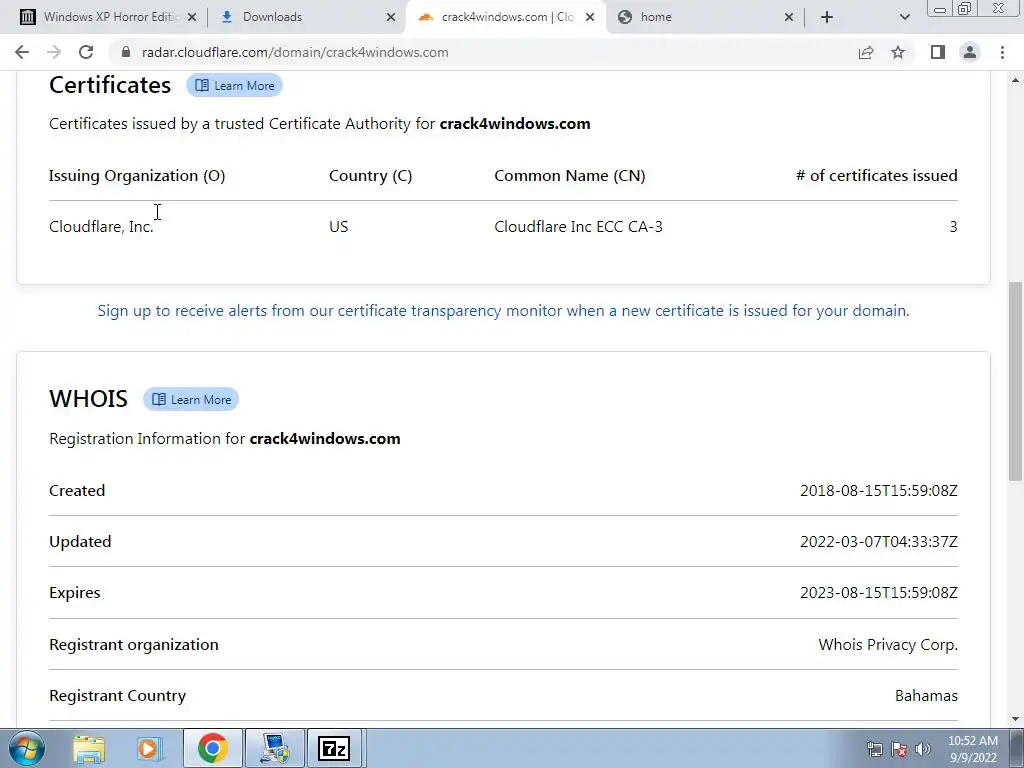Close the crack4windows.com tab
The image size is (1024, 768).
tap(590, 18)
